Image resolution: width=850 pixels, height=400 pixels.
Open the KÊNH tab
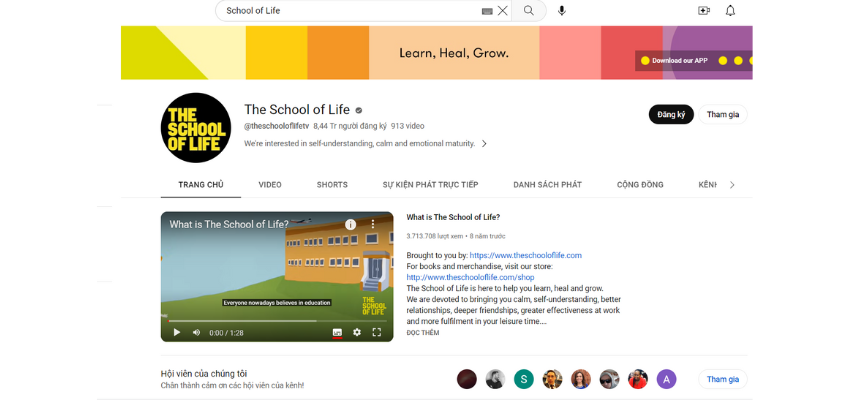(x=707, y=185)
